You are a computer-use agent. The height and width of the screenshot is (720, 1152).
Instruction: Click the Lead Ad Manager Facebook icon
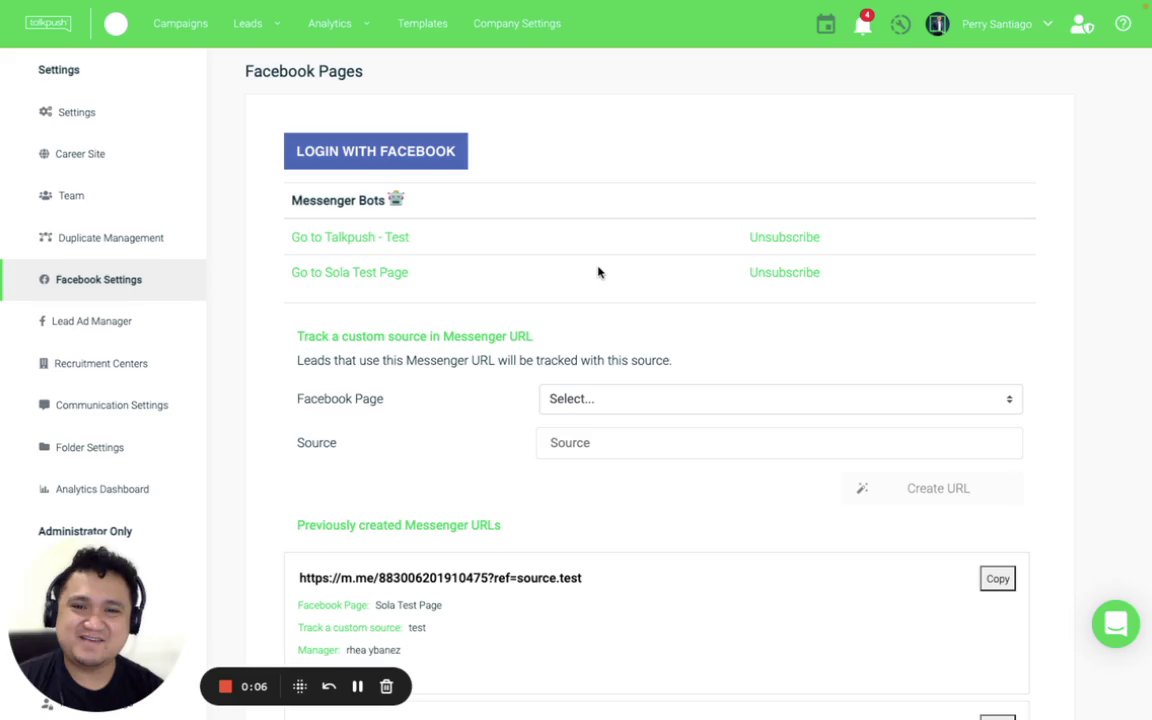tap(42, 321)
